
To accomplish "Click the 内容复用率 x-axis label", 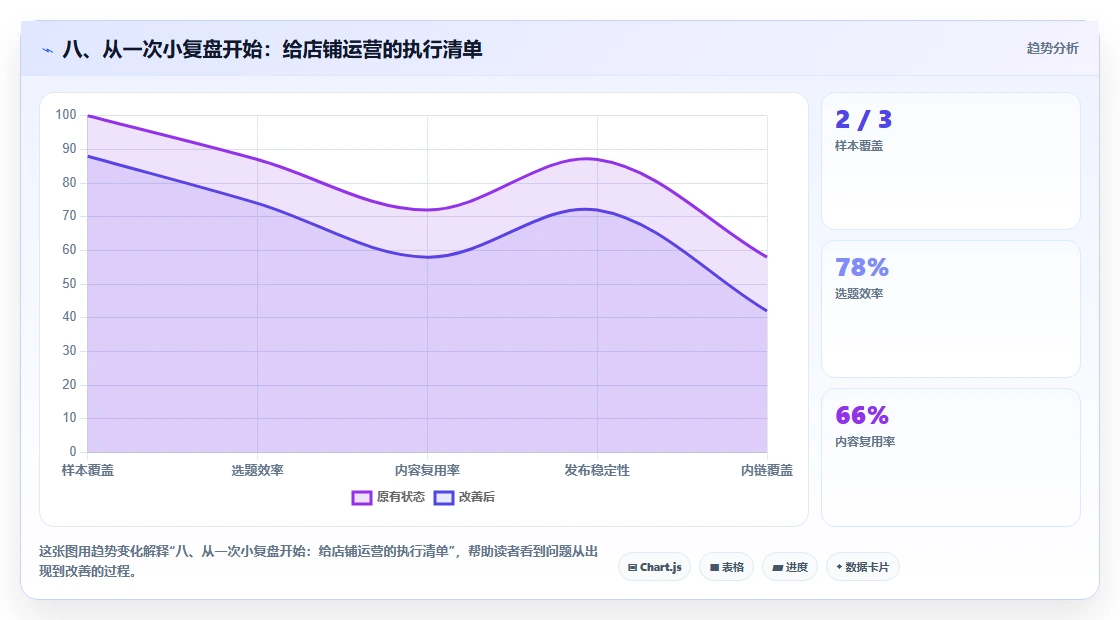I will [427, 470].
